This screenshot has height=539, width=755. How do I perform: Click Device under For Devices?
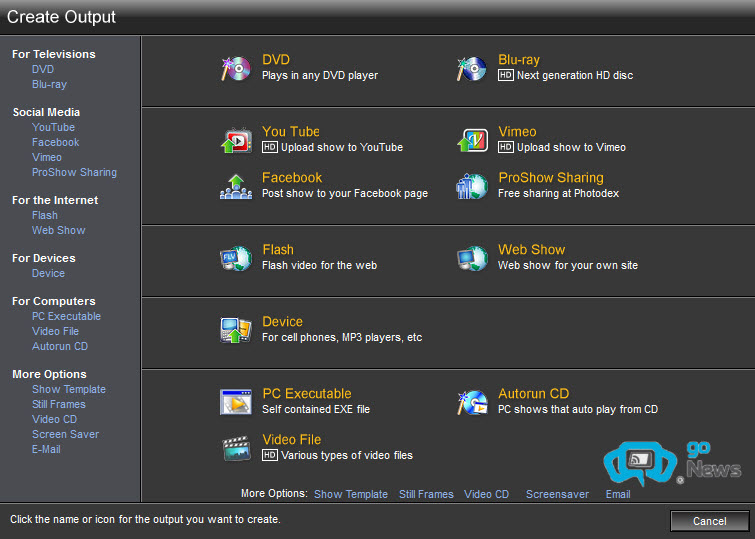tap(48, 273)
